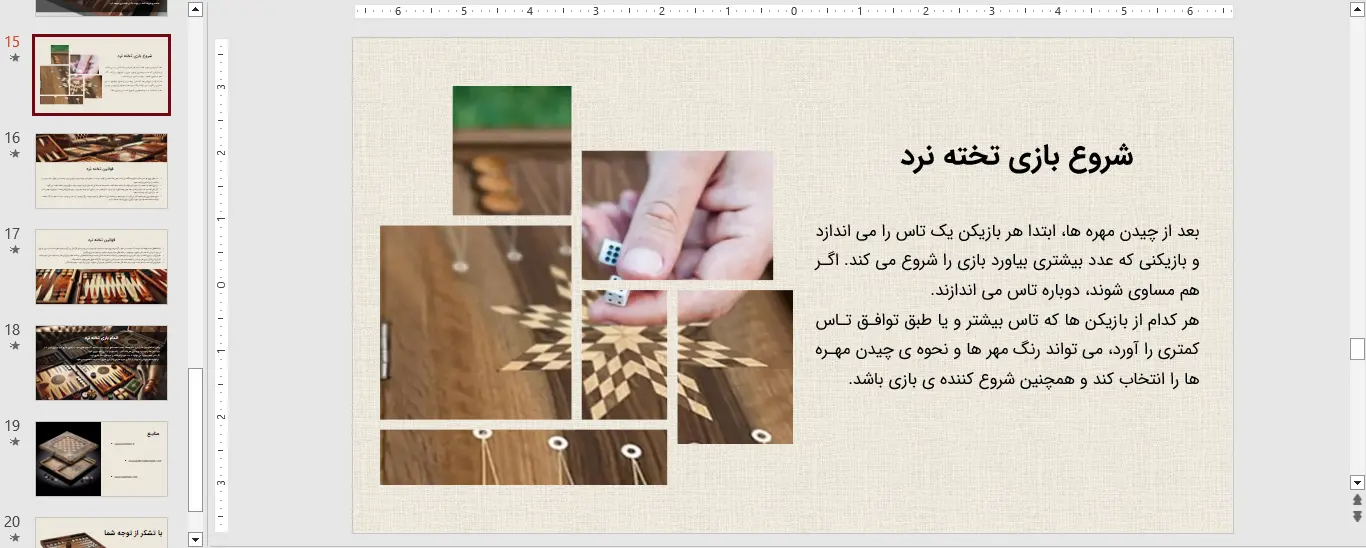The width and height of the screenshot is (1366, 548).
Task: Go to next slide using double-down arrow
Action: point(1357,516)
